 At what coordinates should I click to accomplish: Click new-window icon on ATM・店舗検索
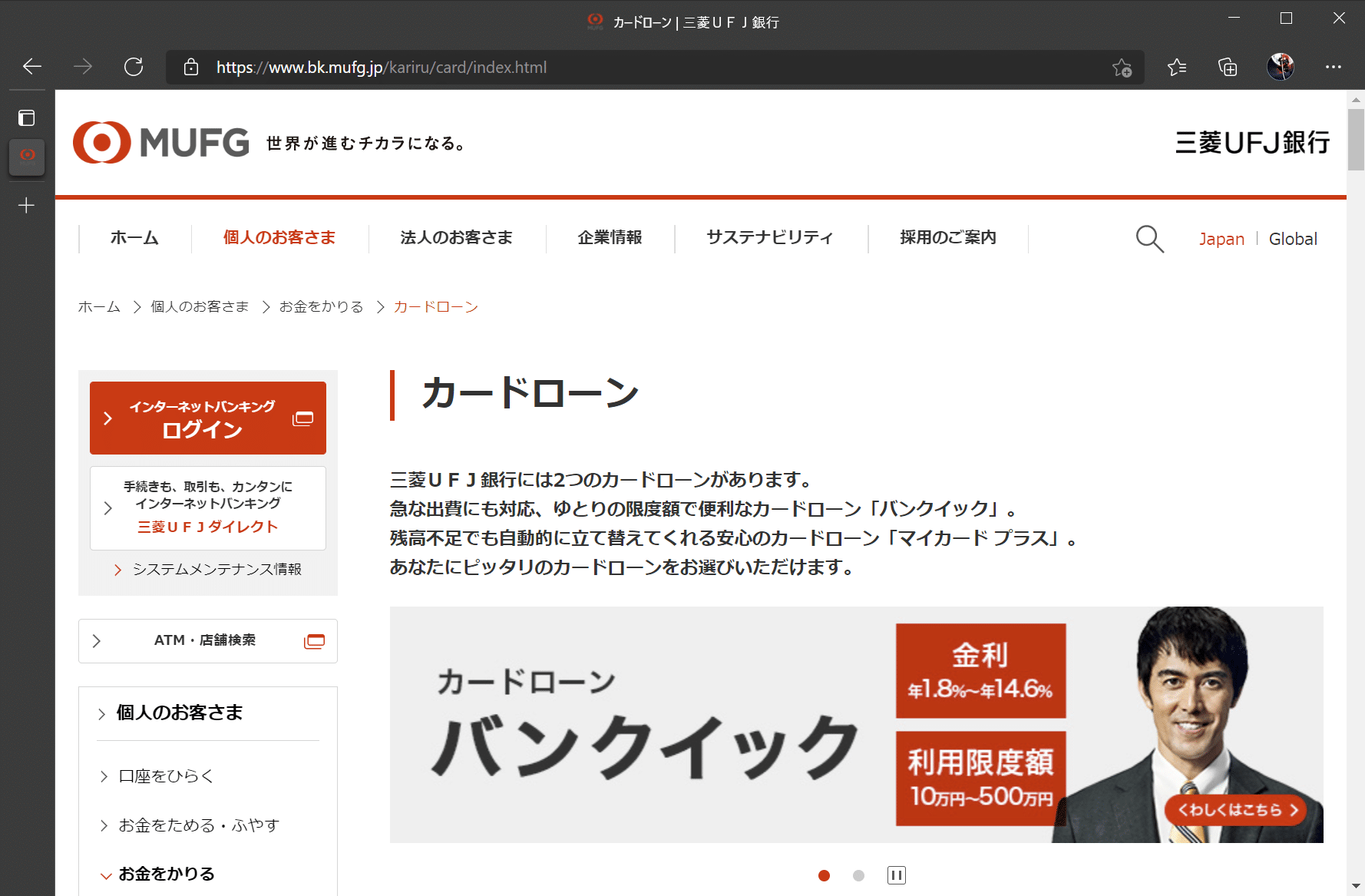[x=315, y=641]
